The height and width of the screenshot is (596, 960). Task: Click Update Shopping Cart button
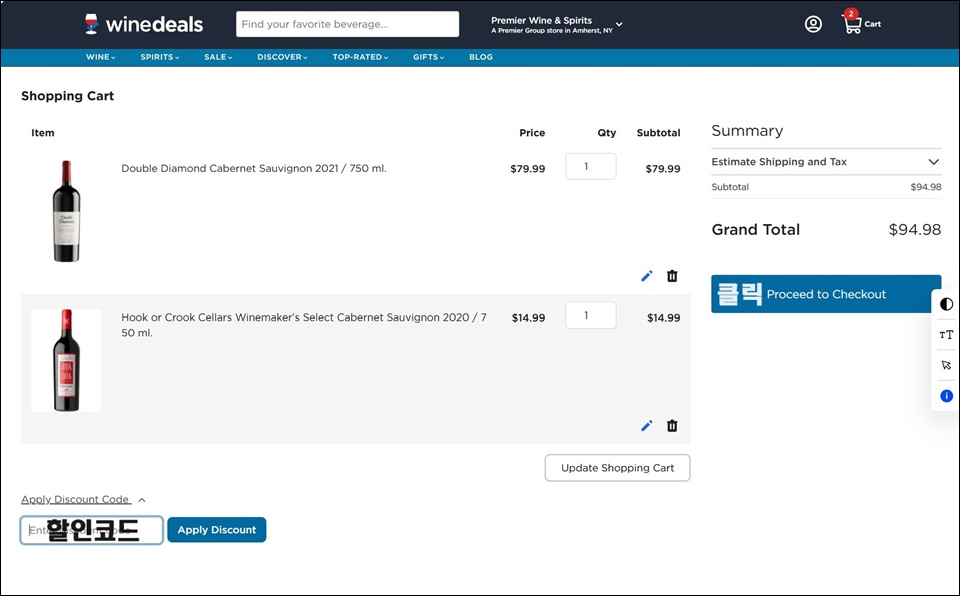[617, 468]
